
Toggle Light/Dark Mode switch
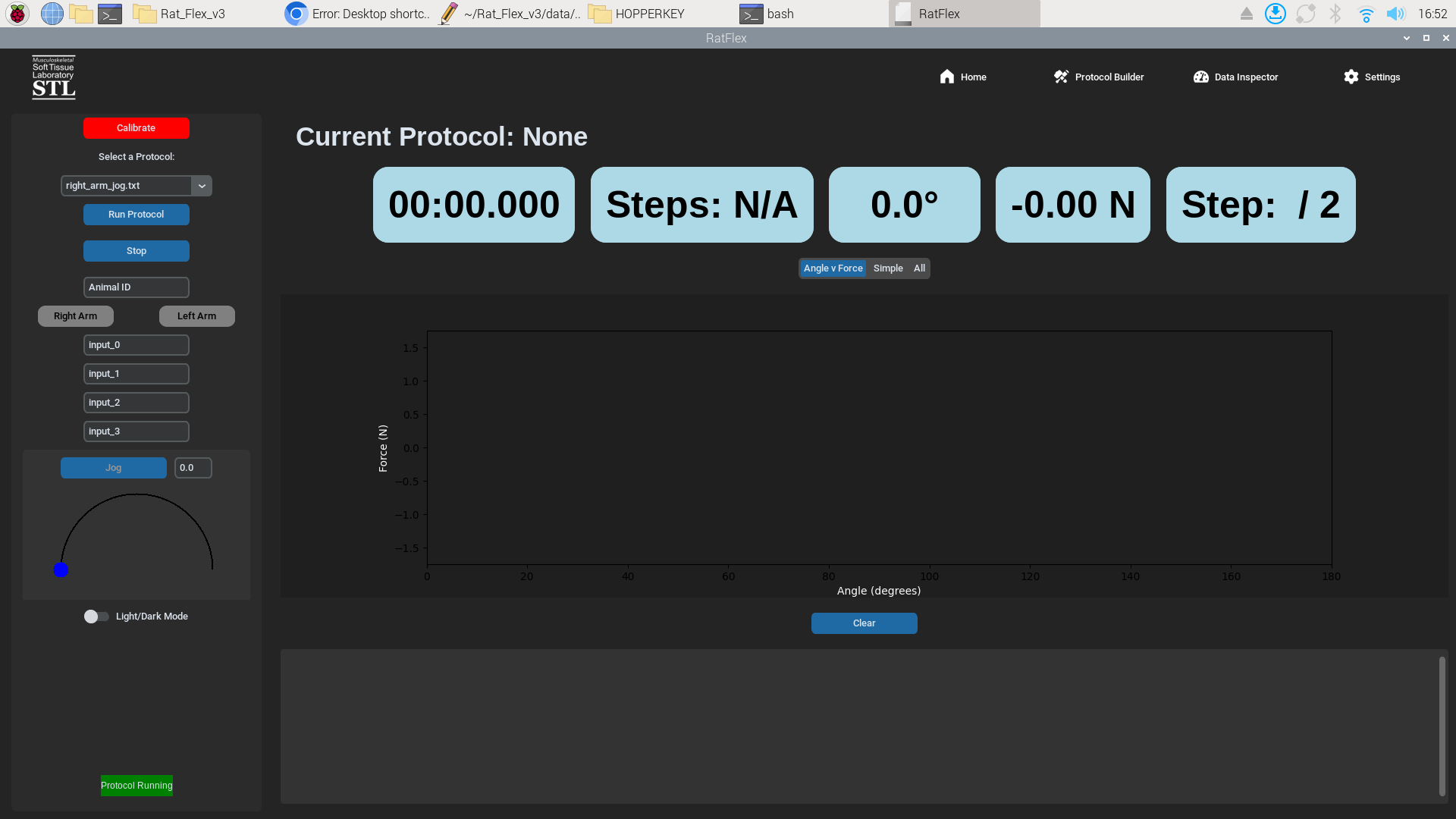coord(96,617)
